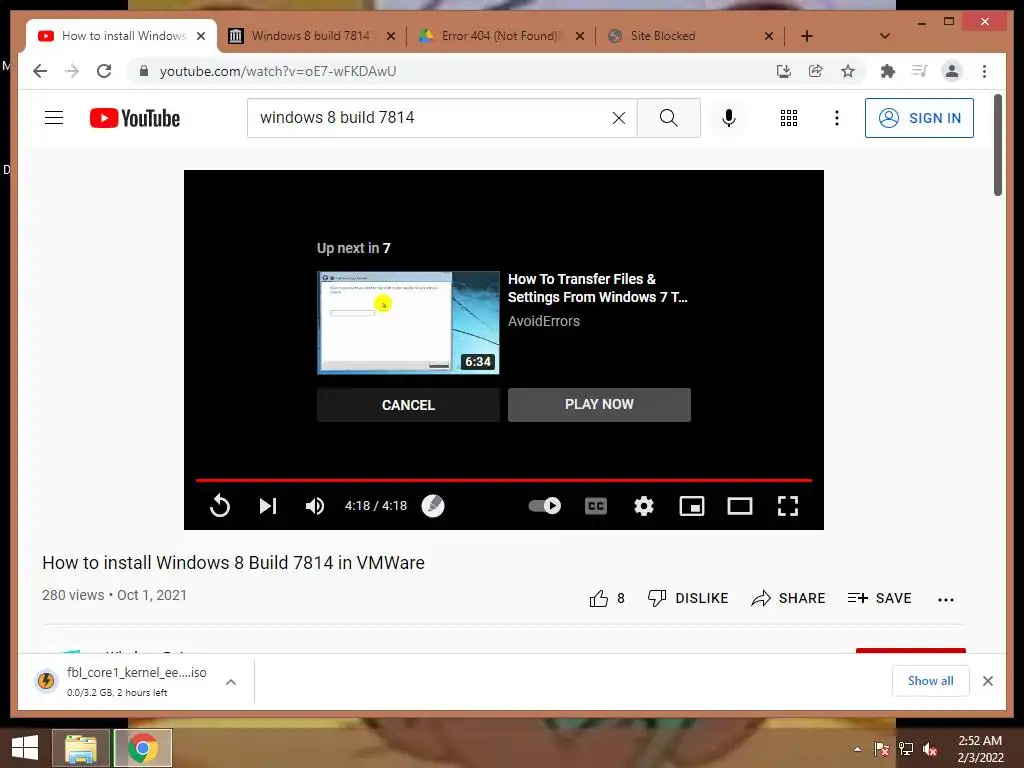Click the round icon beside the timestamp
Screen dimensions: 1024x768
click(x=432, y=505)
